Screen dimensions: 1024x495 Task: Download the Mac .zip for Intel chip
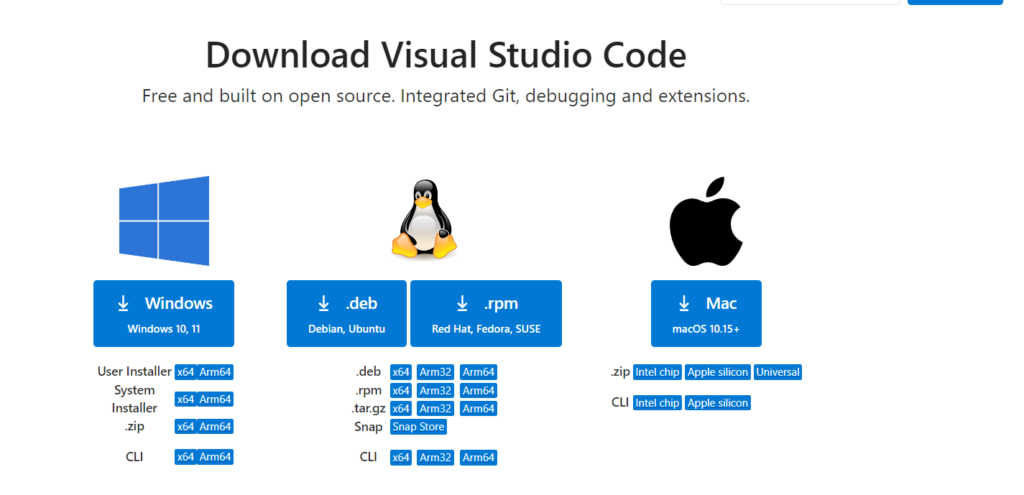click(657, 372)
